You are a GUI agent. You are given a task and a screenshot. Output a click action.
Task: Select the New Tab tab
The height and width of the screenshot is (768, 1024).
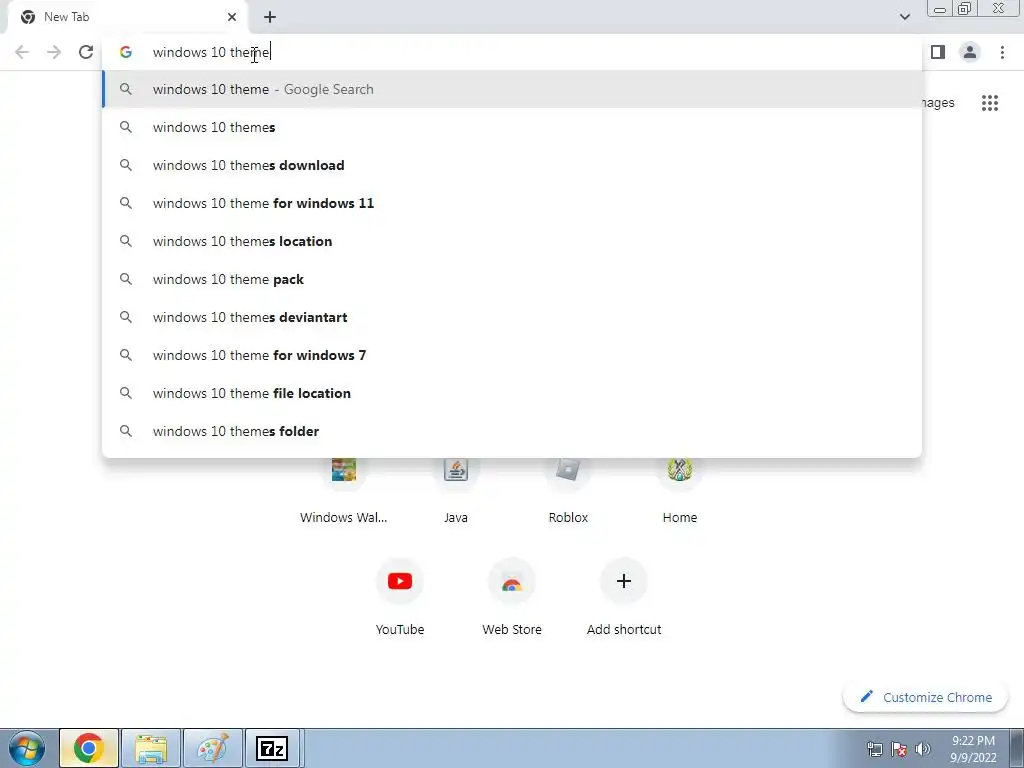(128, 18)
